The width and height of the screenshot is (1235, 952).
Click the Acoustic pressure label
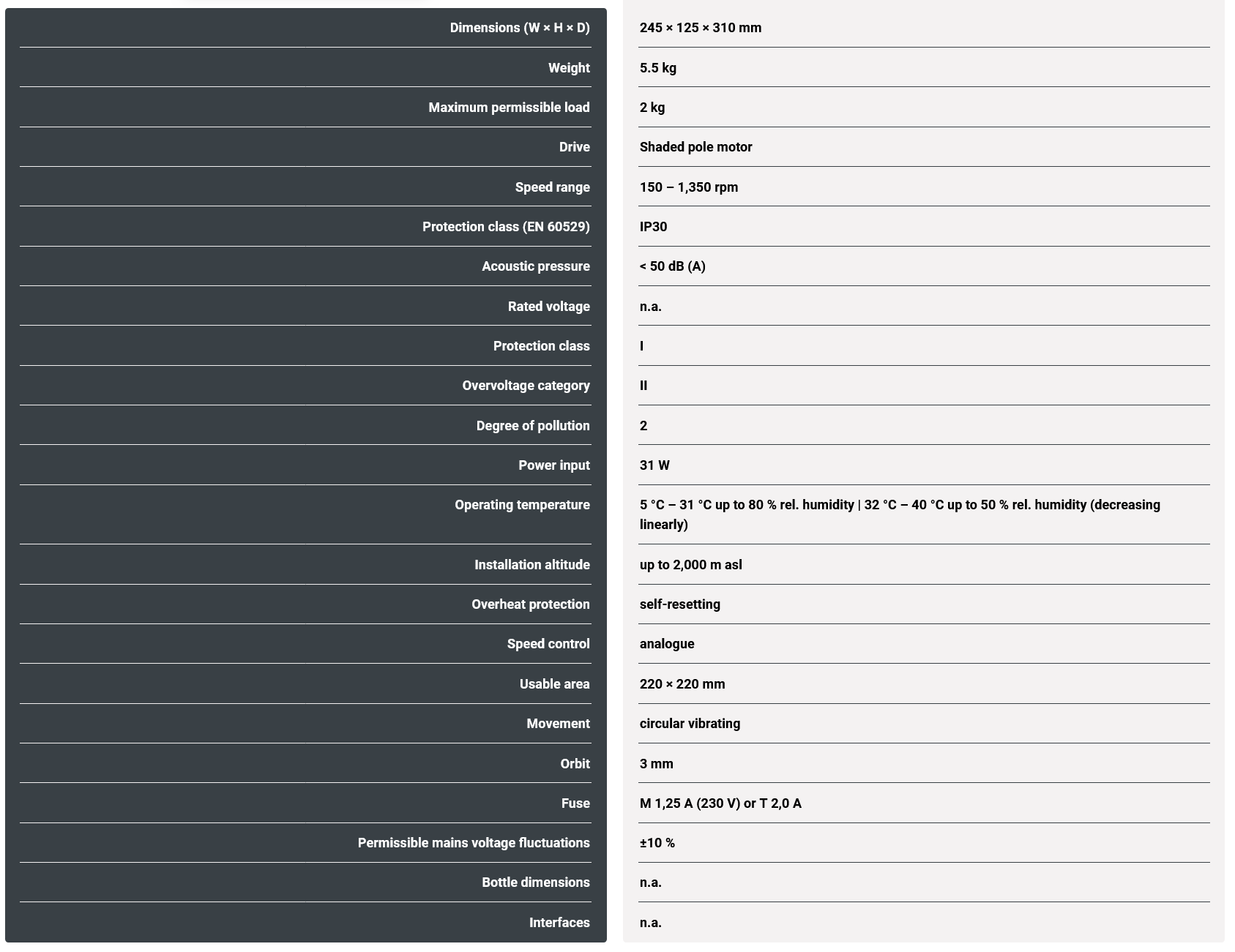click(x=535, y=266)
